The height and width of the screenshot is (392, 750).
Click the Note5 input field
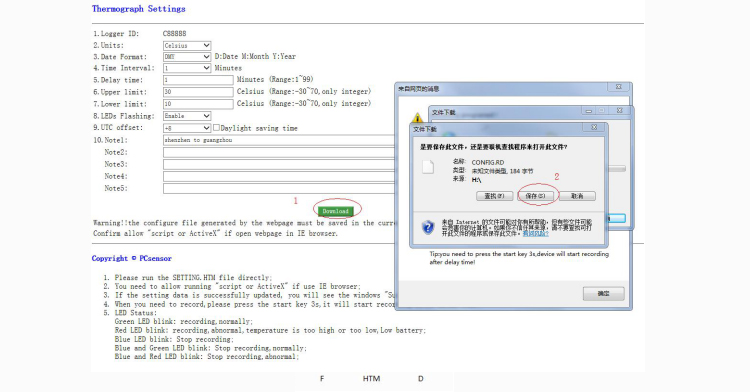point(279,188)
